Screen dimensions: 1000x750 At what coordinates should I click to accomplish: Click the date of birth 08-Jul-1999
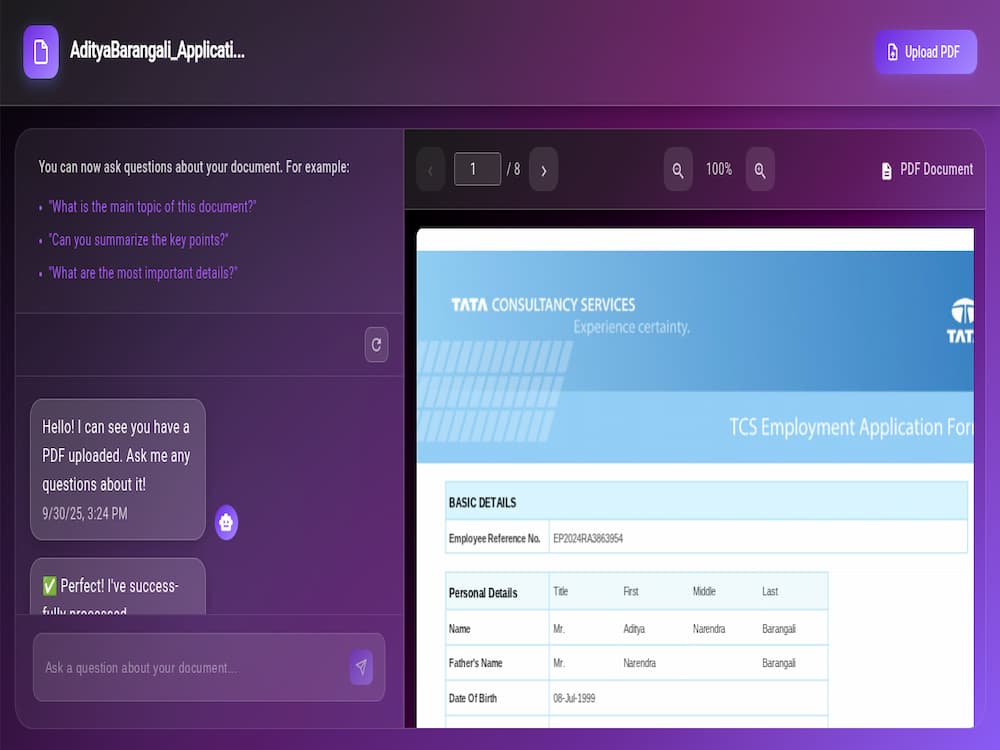pyautogui.click(x=574, y=698)
